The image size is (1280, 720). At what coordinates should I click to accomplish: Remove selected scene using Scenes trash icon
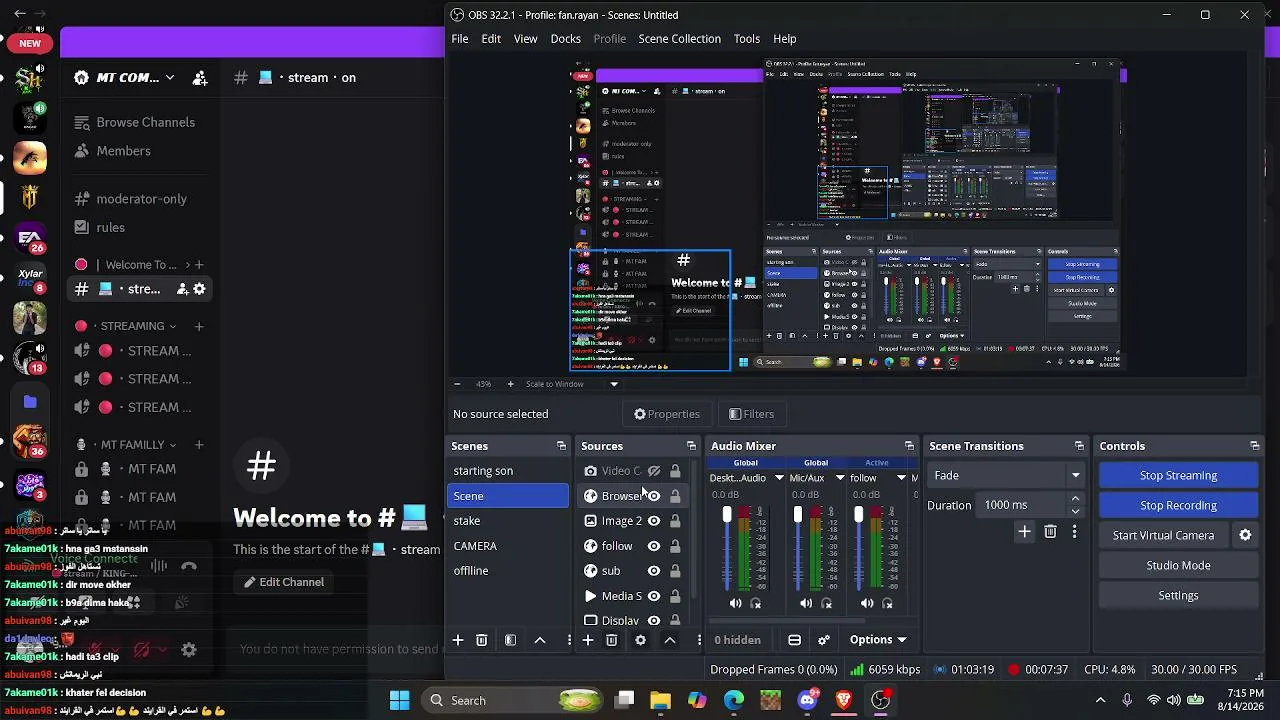(482, 640)
